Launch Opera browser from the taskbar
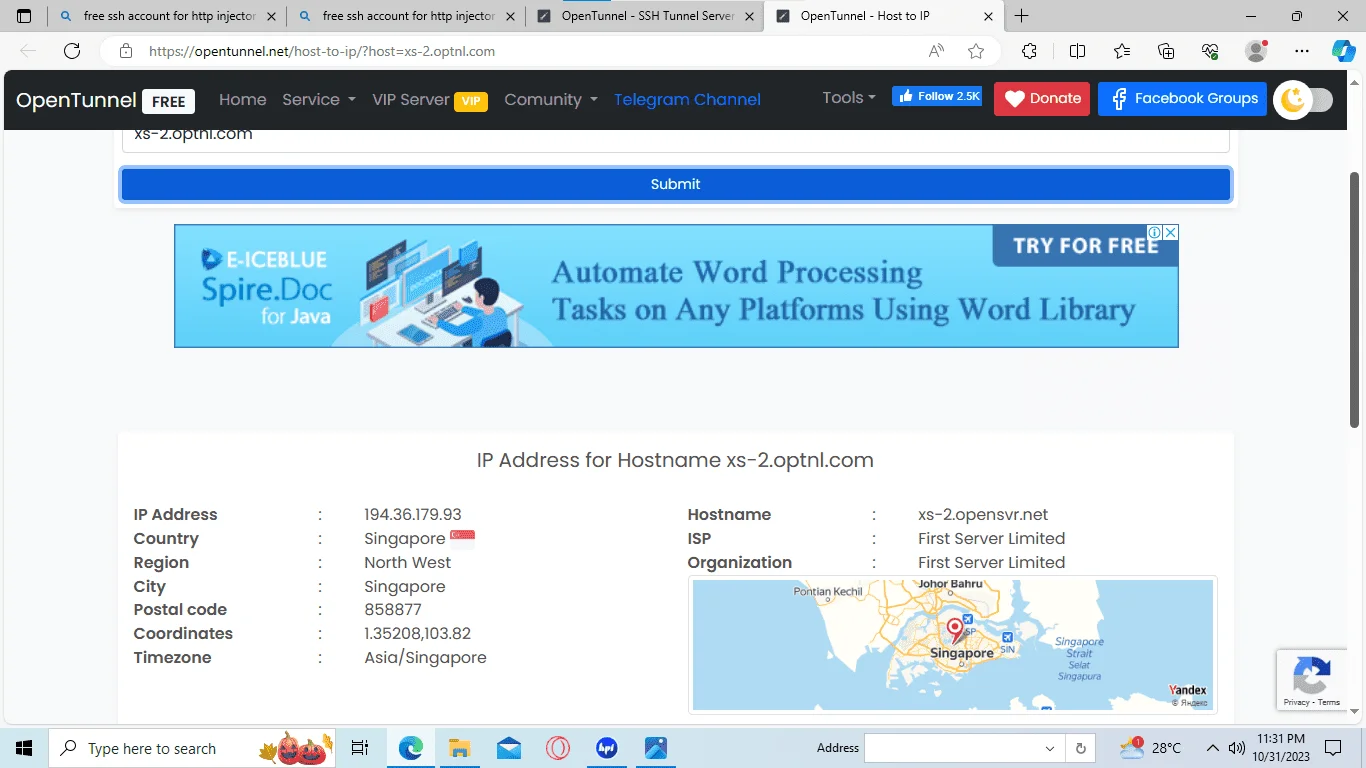 click(x=558, y=748)
